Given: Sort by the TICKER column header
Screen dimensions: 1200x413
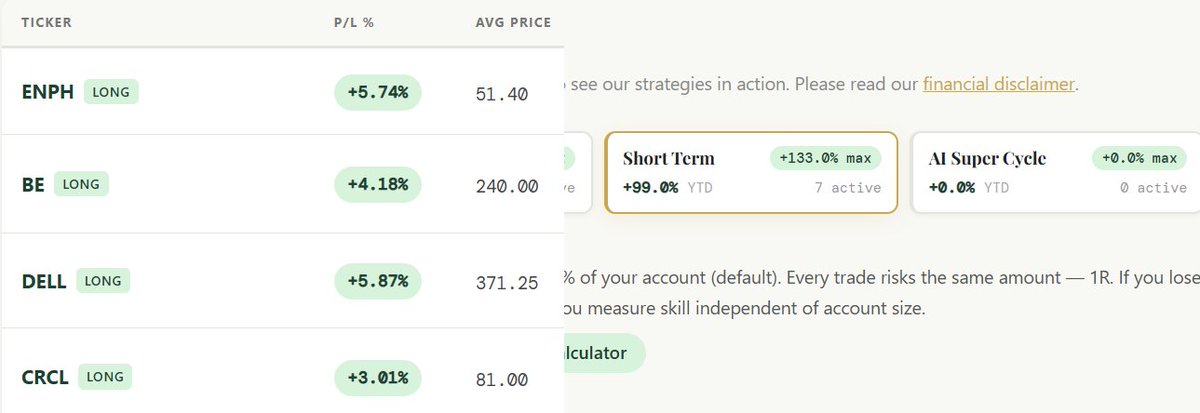Looking at the screenshot, I should (46, 22).
